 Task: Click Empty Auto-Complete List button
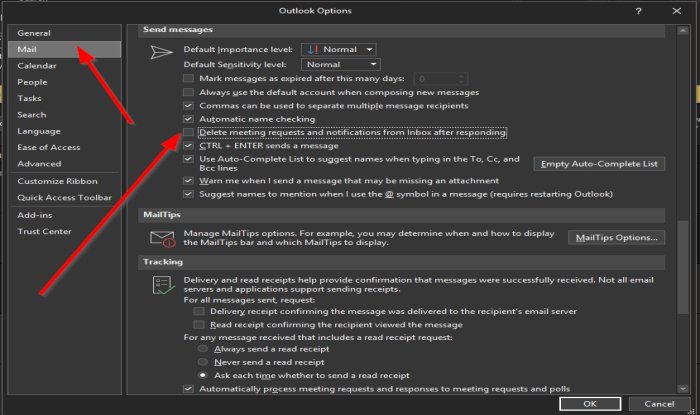click(x=599, y=164)
